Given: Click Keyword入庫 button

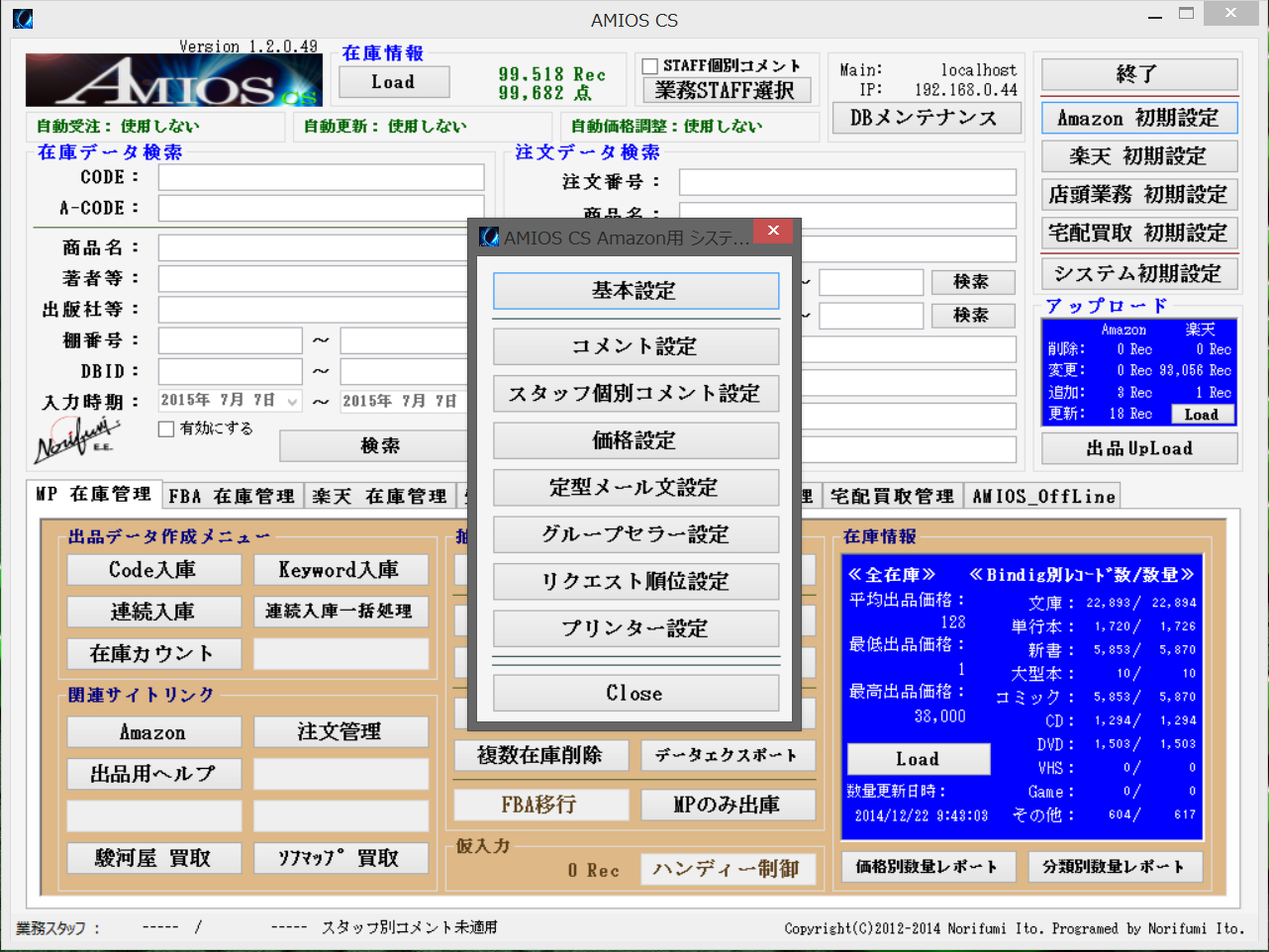Looking at the screenshot, I should pyautogui.click(x=341, y=570).
